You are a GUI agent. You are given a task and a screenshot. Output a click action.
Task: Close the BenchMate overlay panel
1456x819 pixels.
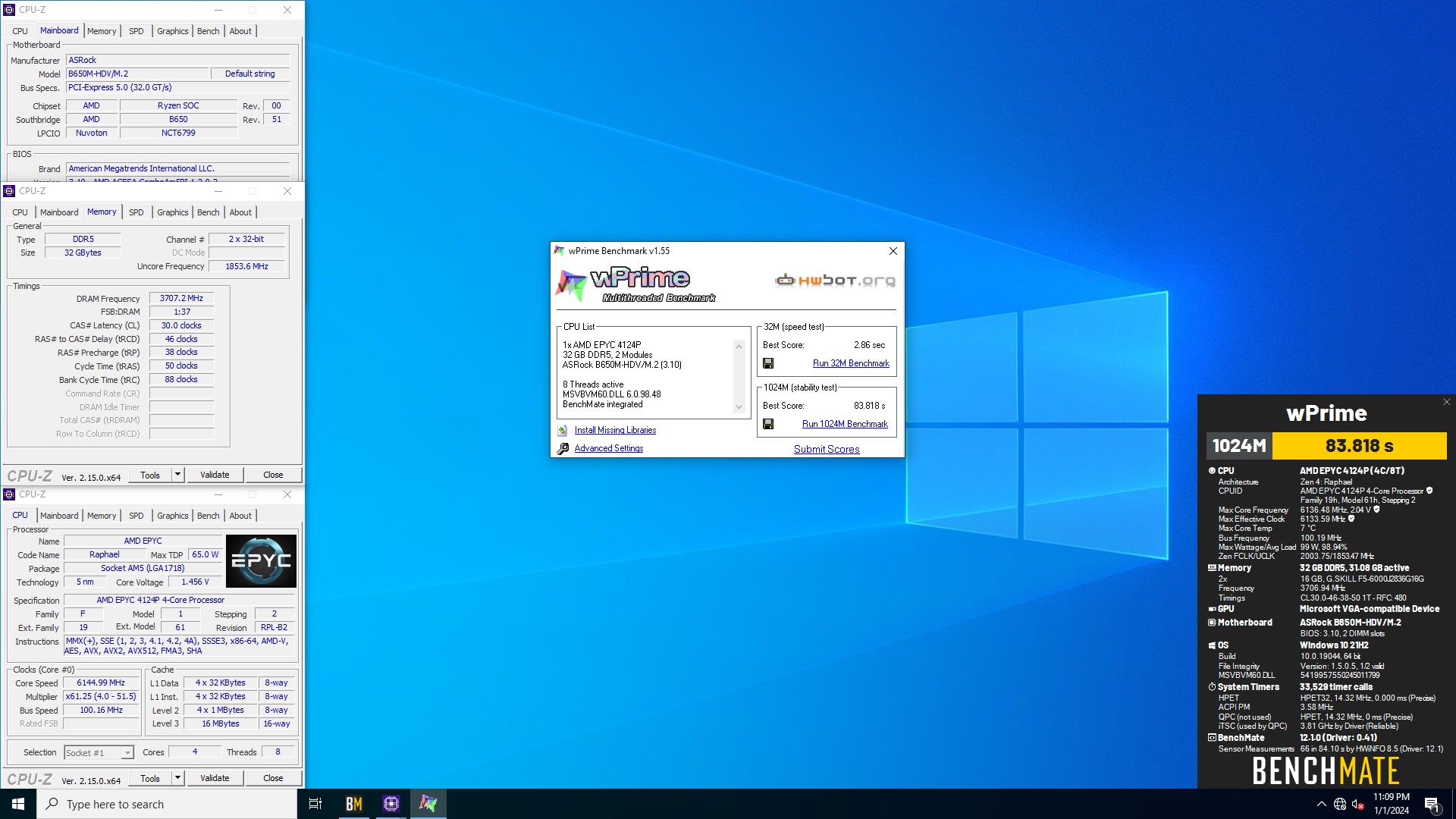(1447, 402)
